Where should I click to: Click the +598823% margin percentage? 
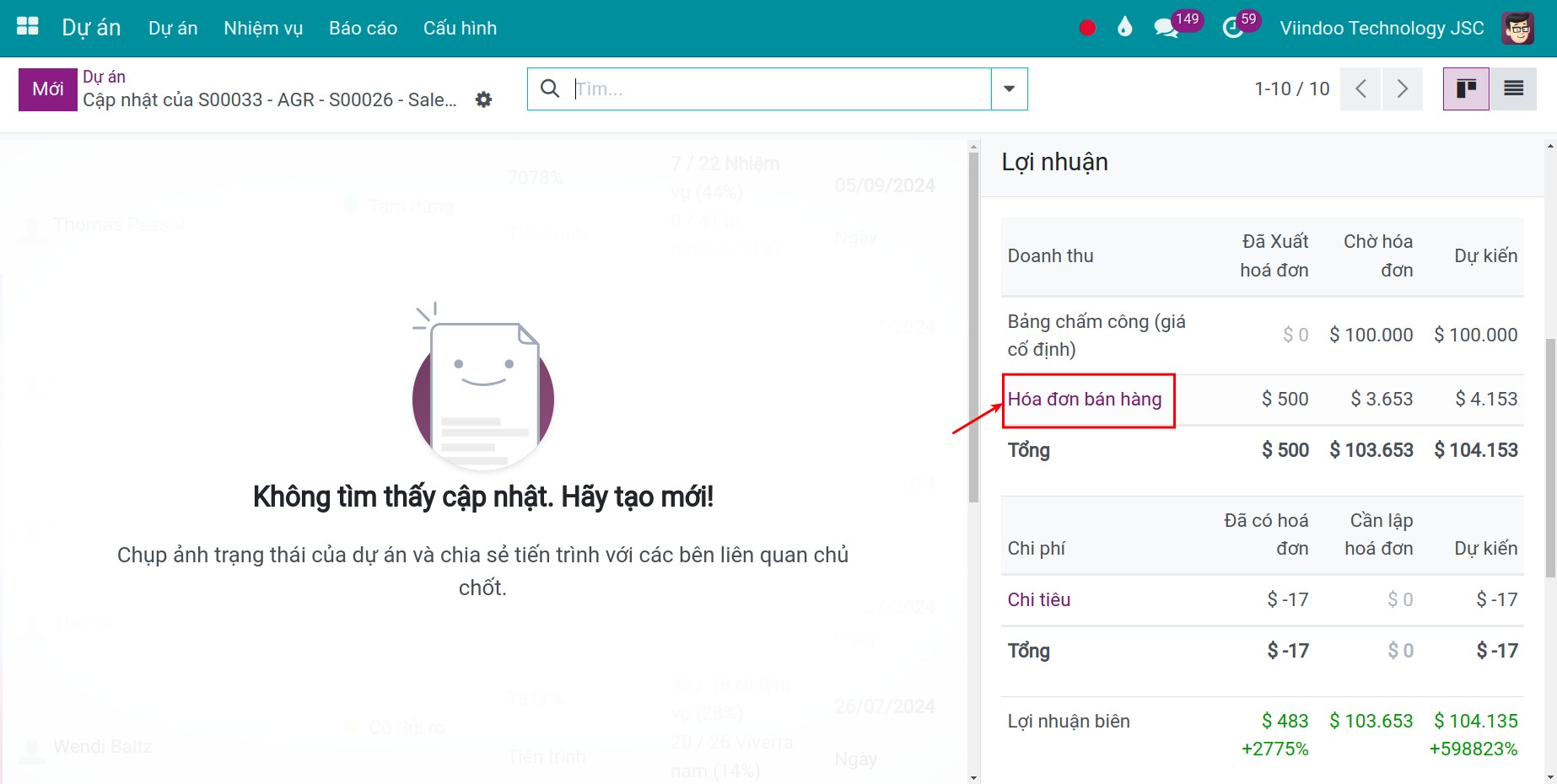[x=1473, y=749]
